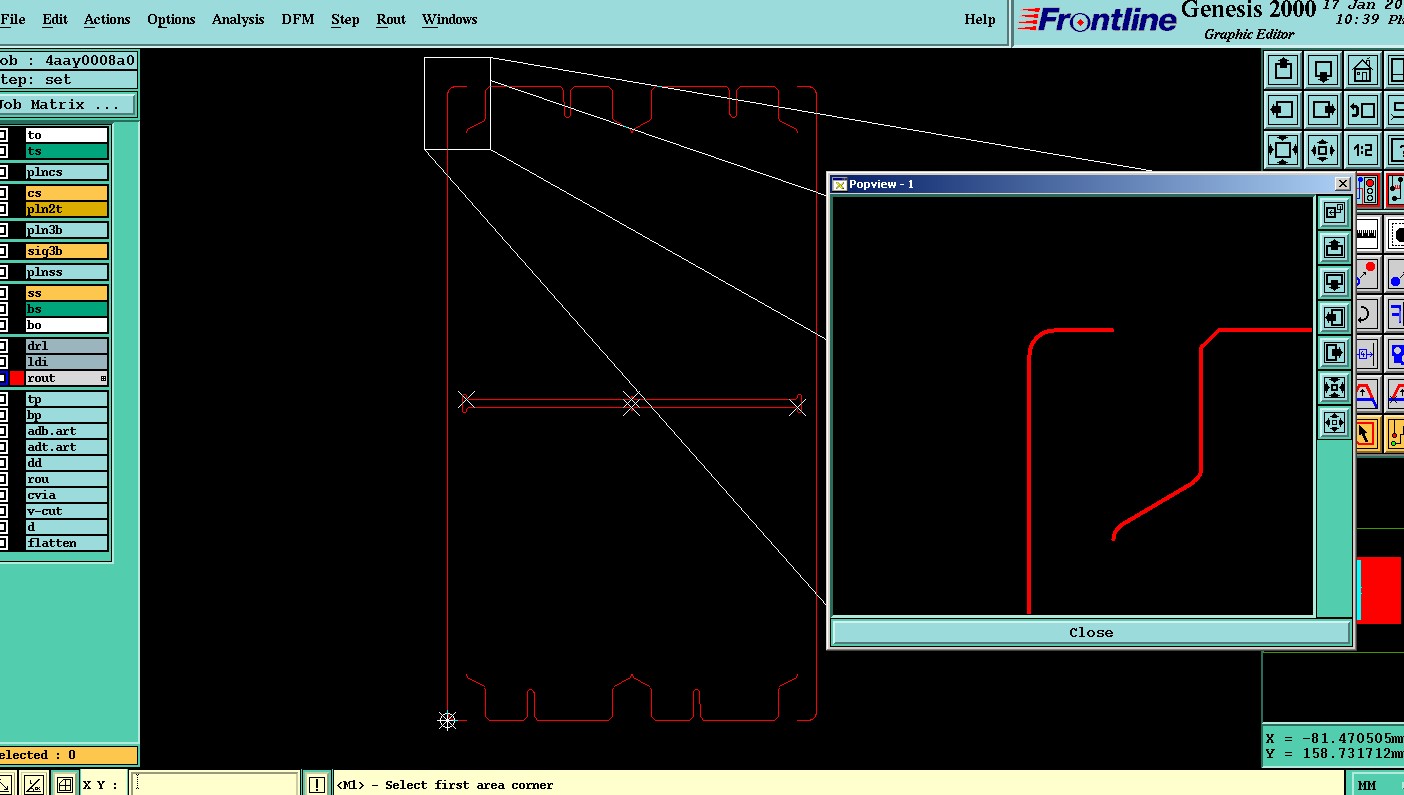Image resolution: width=1404 pixels, height=795 pixels.
Task: Click the pan left icon in main toolbar
Action: point(1283,110)
